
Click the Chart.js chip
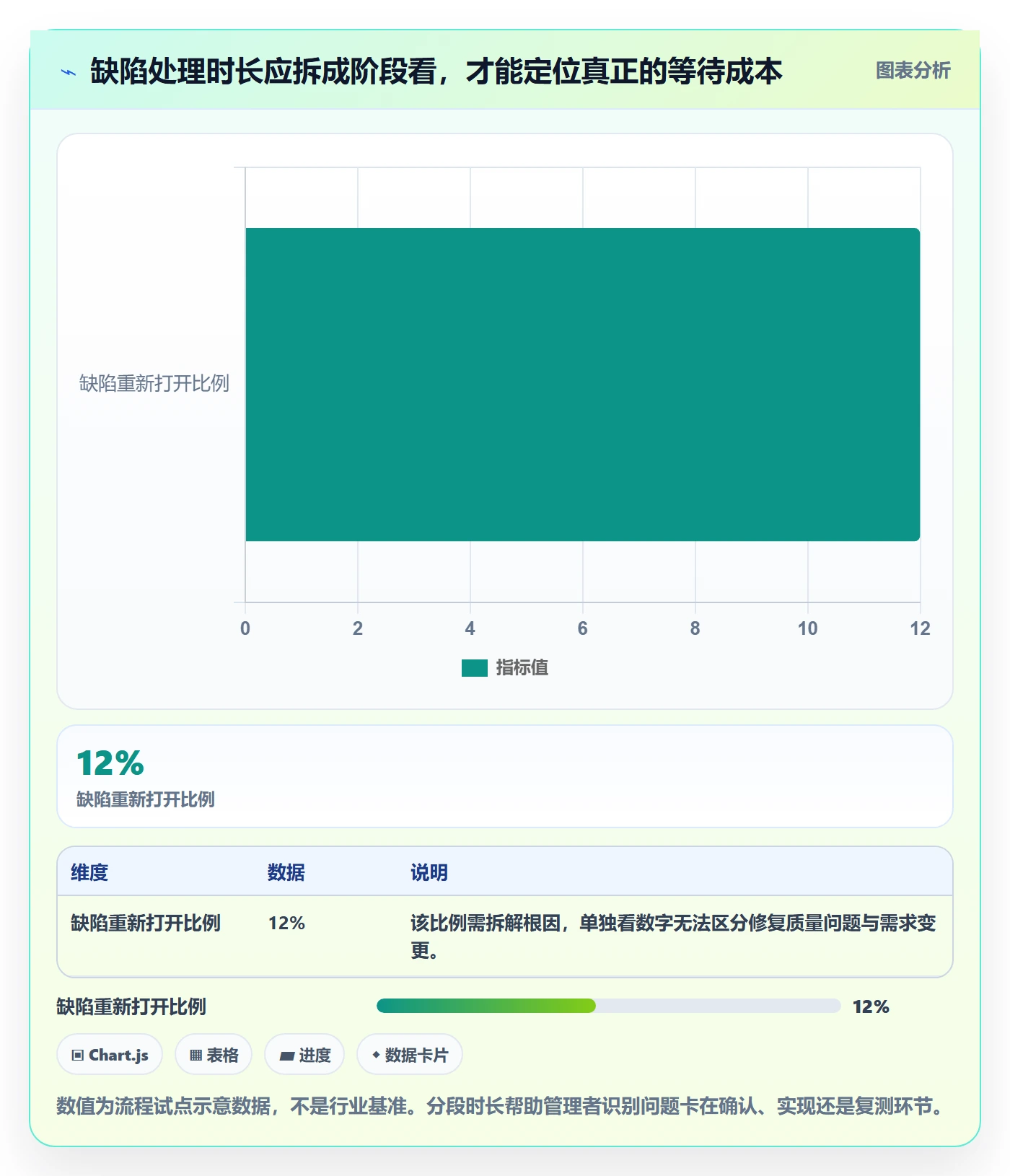point(110,1055)
